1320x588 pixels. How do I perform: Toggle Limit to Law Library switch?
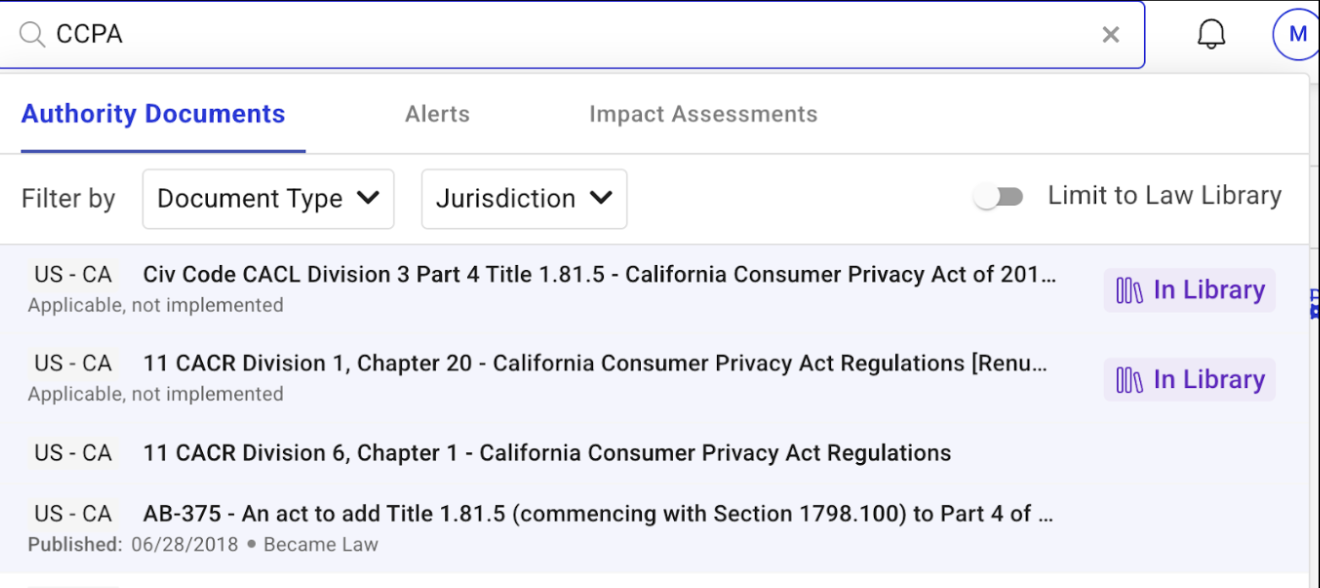click(999, 197)
